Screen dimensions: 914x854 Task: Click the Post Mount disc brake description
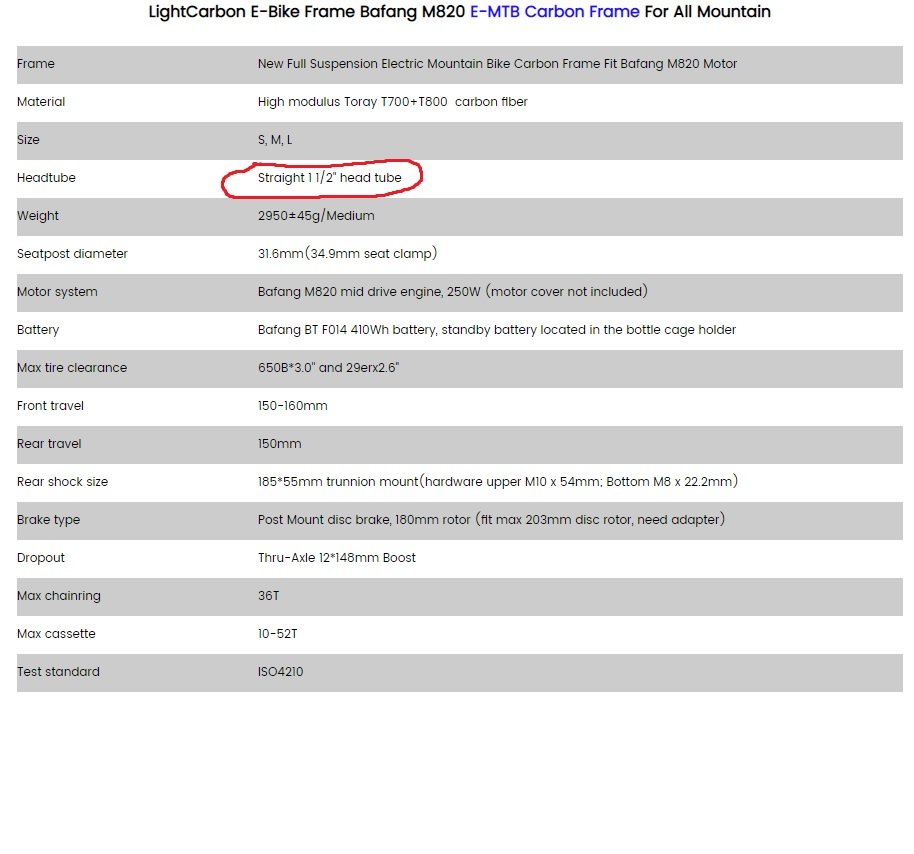point(491,519)
